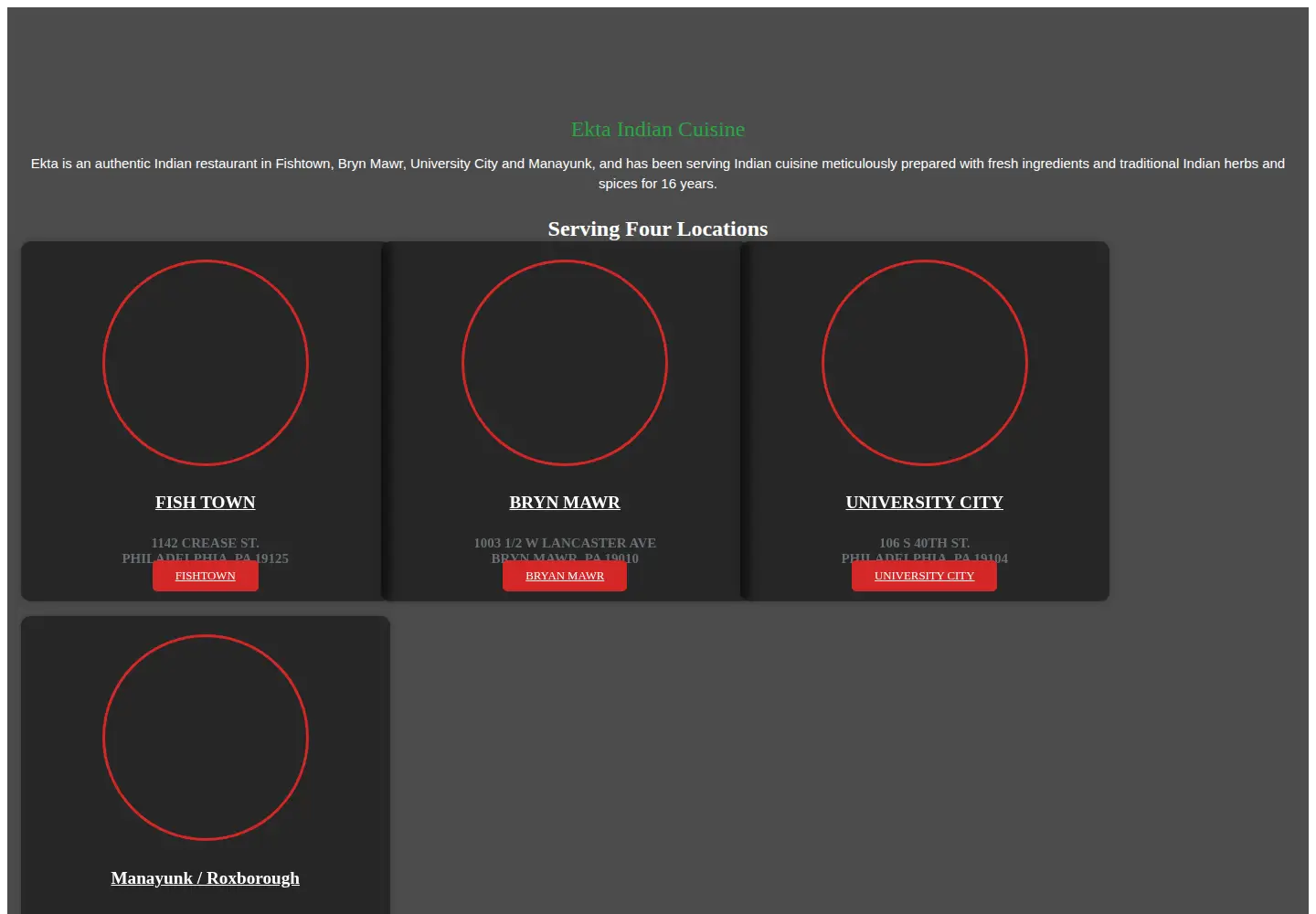
Task: Click the Manayunk / Roxborough circular image placeholder
Action: pos(206,738)
